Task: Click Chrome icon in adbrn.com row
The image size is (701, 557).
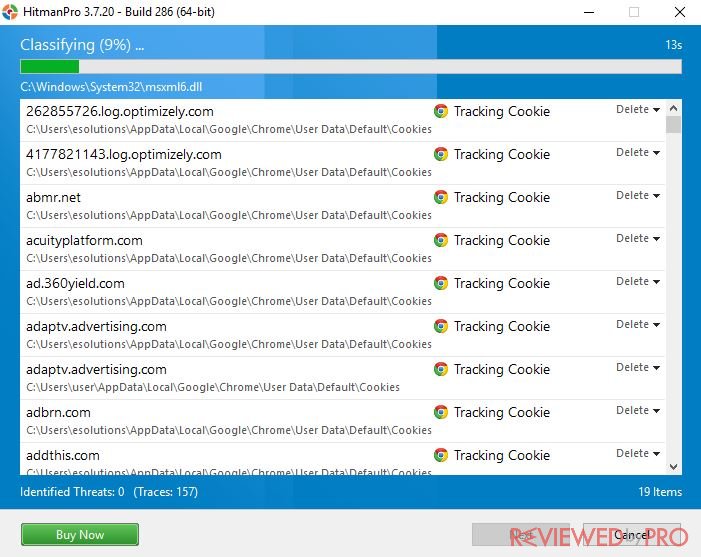Action: click(441, 412)
